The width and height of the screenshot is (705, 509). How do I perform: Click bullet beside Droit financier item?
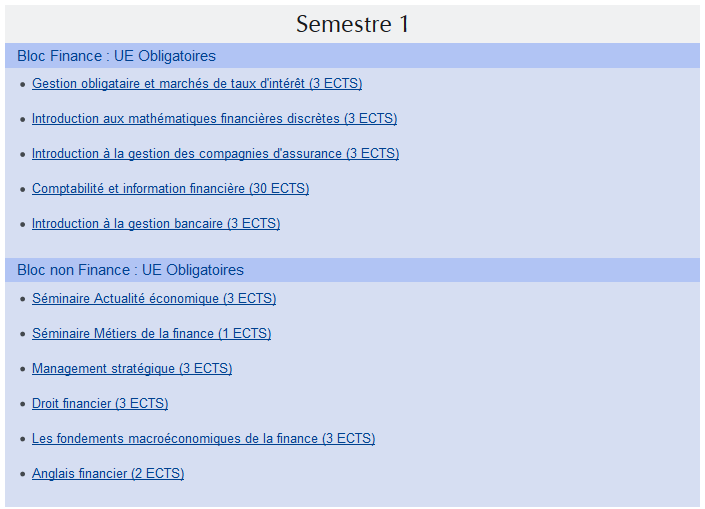22,404
